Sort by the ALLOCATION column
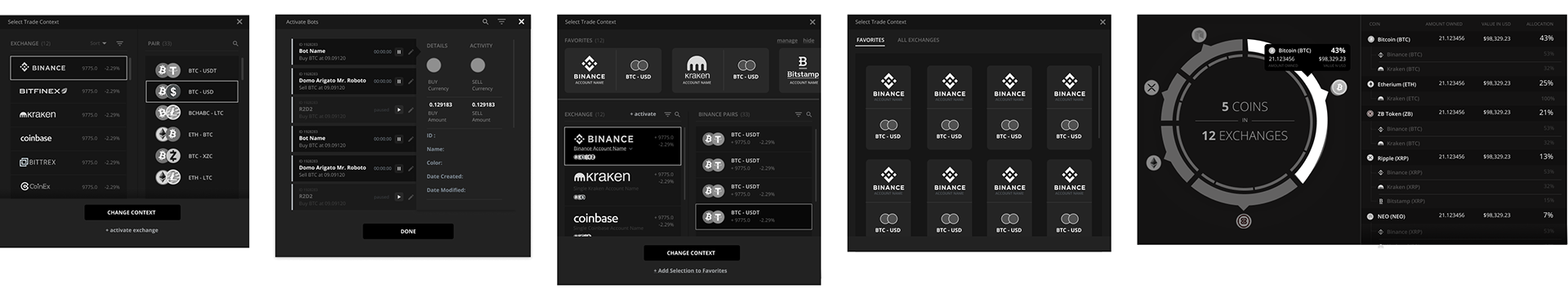Viewport: 1568px width, 302px height. click(x=1540, y=24)
